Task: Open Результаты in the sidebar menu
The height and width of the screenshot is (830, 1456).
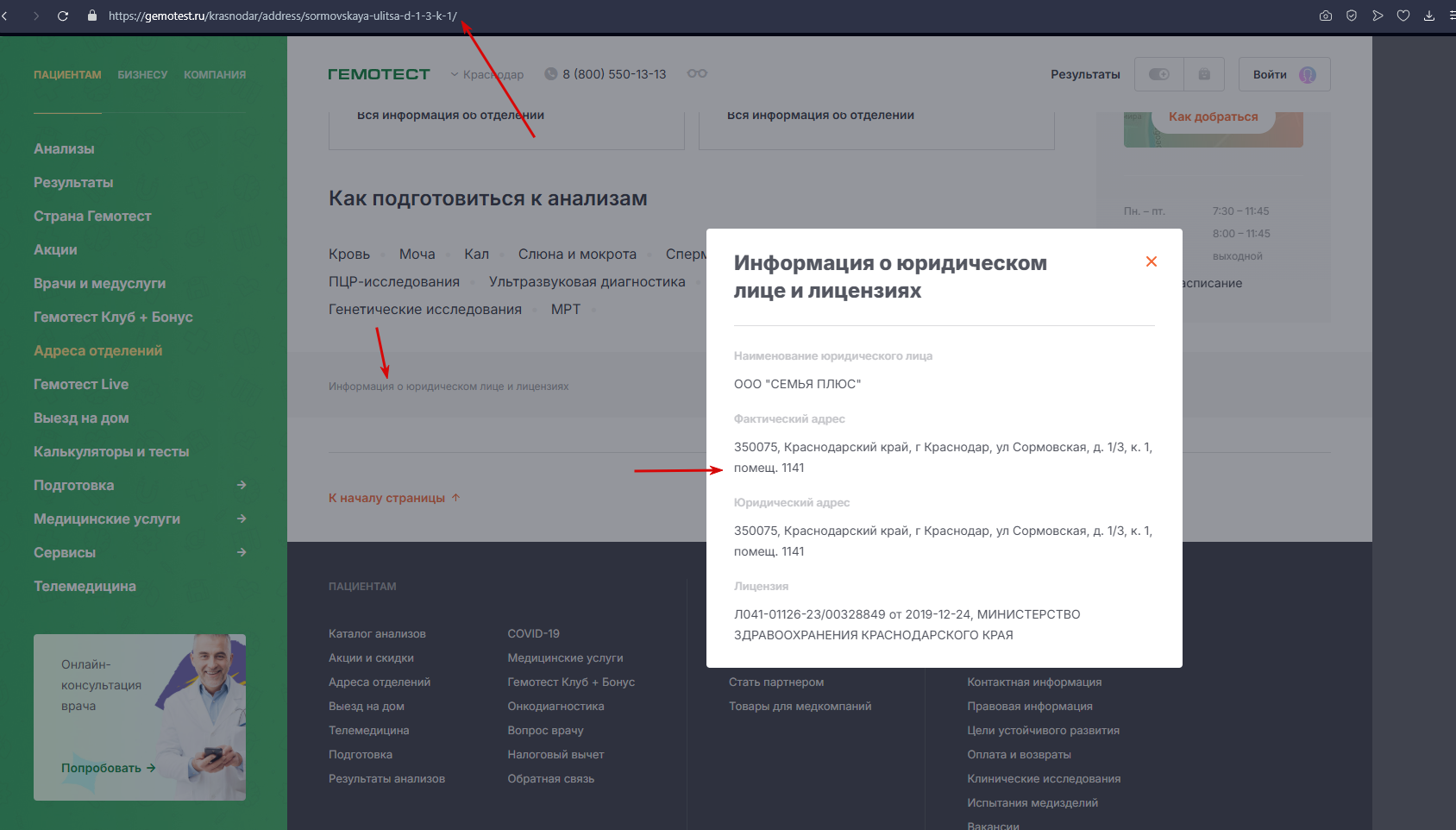Action: (73, 182)
